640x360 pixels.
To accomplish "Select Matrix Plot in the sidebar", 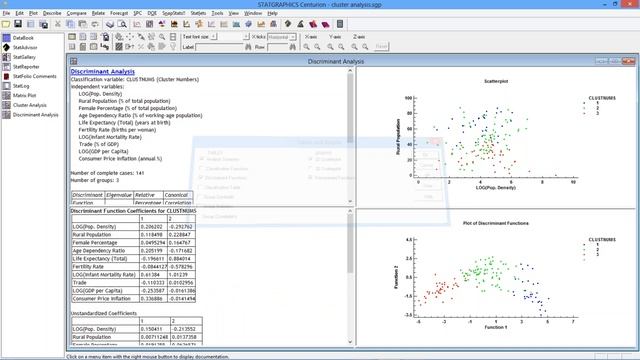I will point(24,96).
